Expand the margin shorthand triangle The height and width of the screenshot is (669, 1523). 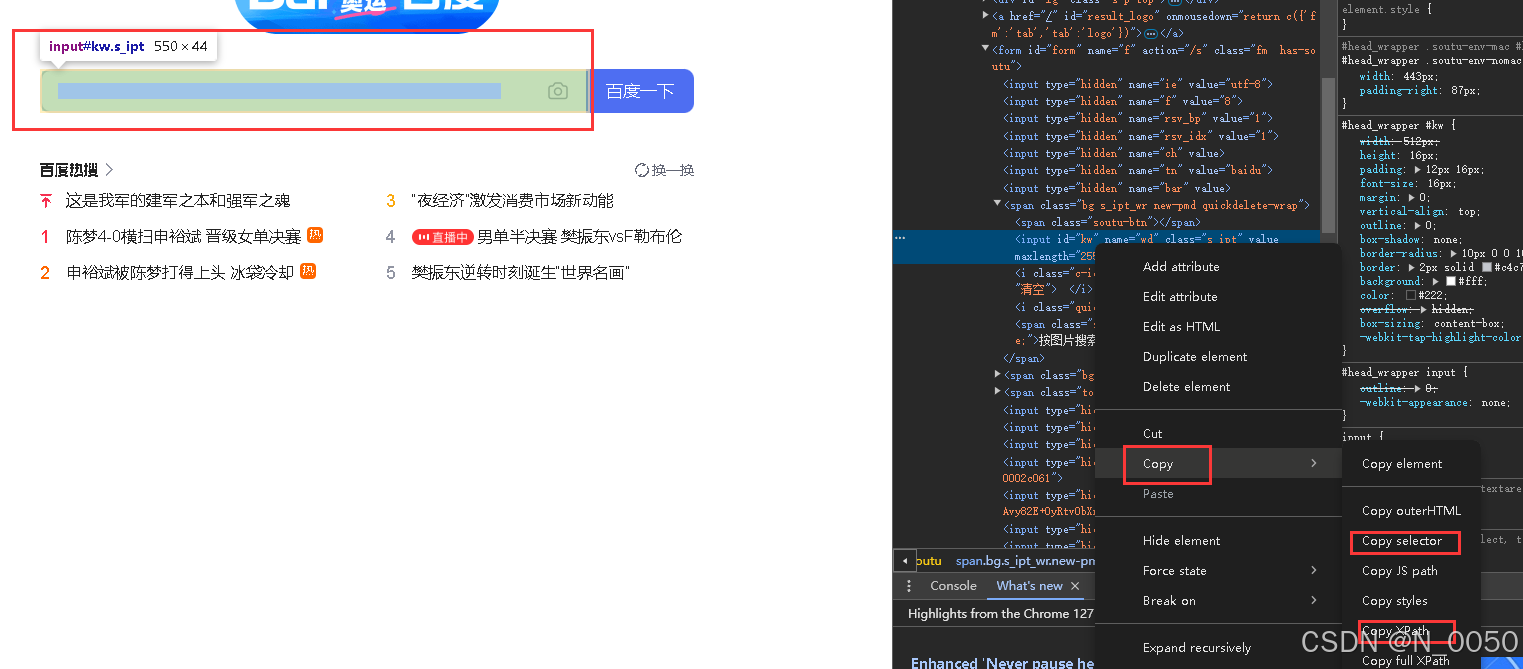1409,198
